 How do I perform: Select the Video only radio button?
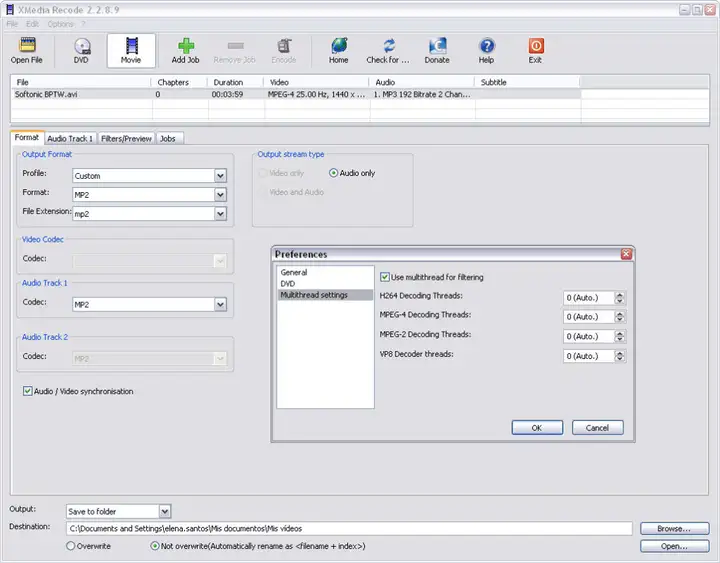pyautogui.click(x=263, y=173)
